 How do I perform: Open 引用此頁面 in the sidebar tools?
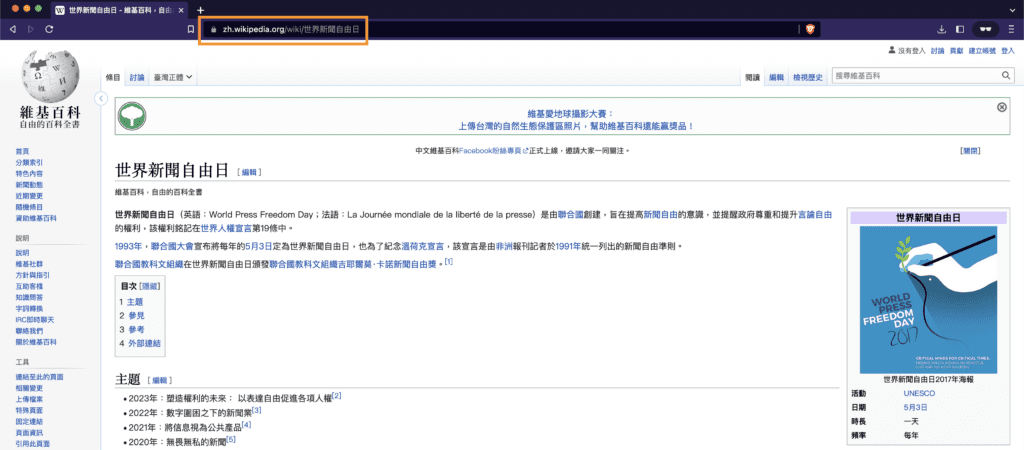click(33, 443)
